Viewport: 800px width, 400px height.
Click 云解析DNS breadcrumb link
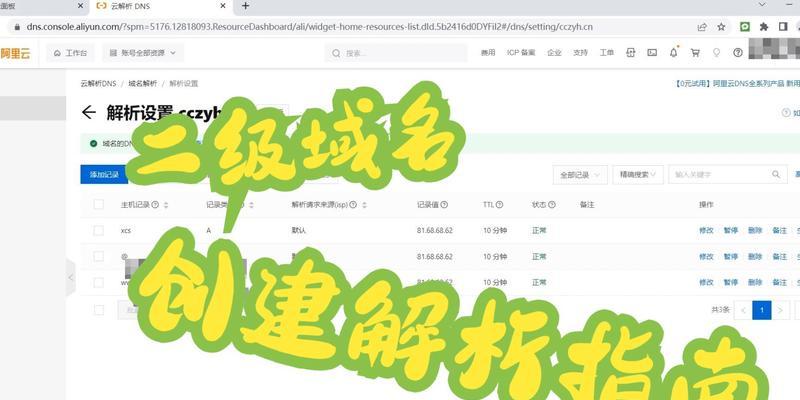(98, 84)
